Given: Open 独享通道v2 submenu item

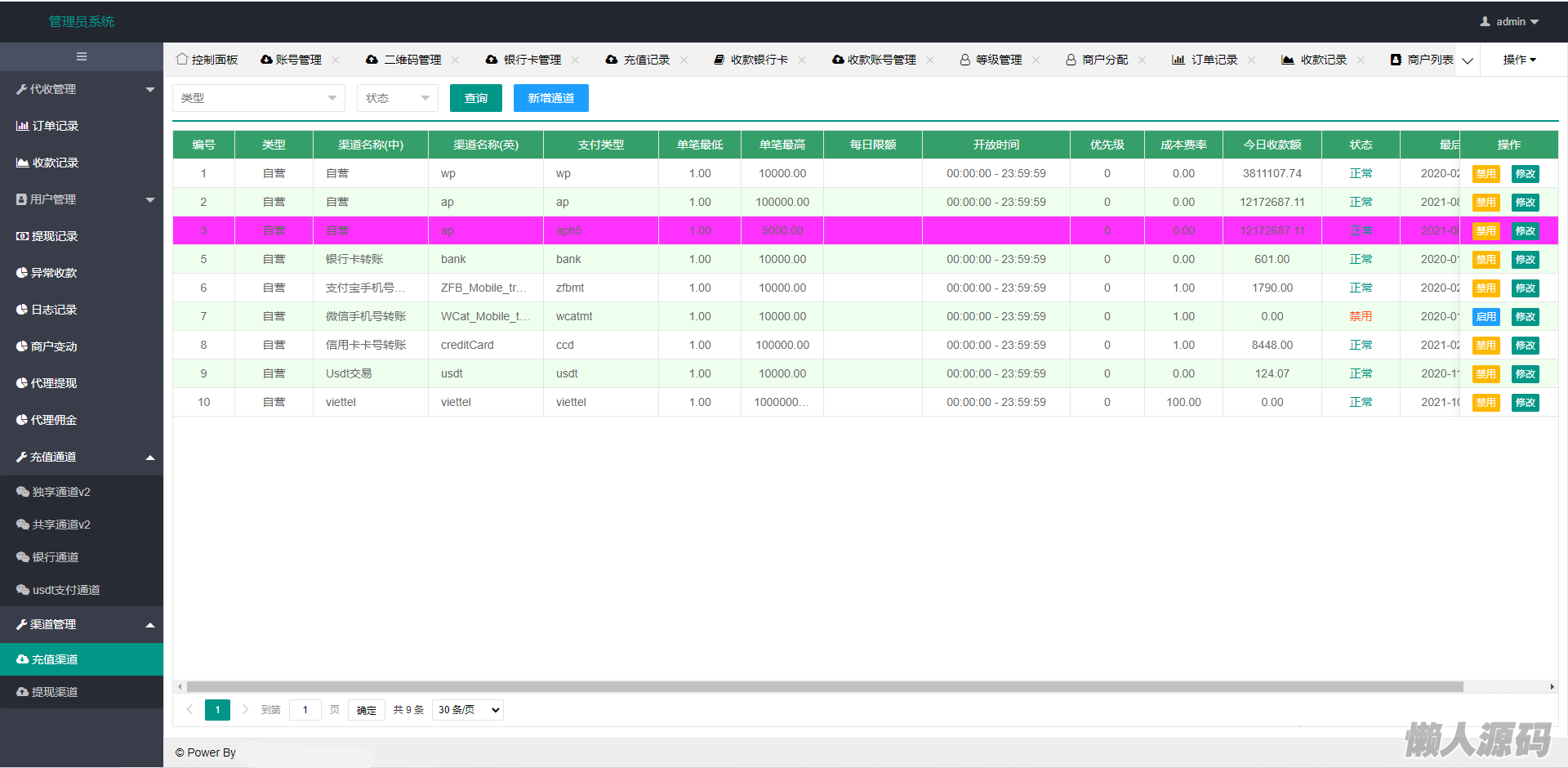Looking at the screenshot, I should (61, 492).
